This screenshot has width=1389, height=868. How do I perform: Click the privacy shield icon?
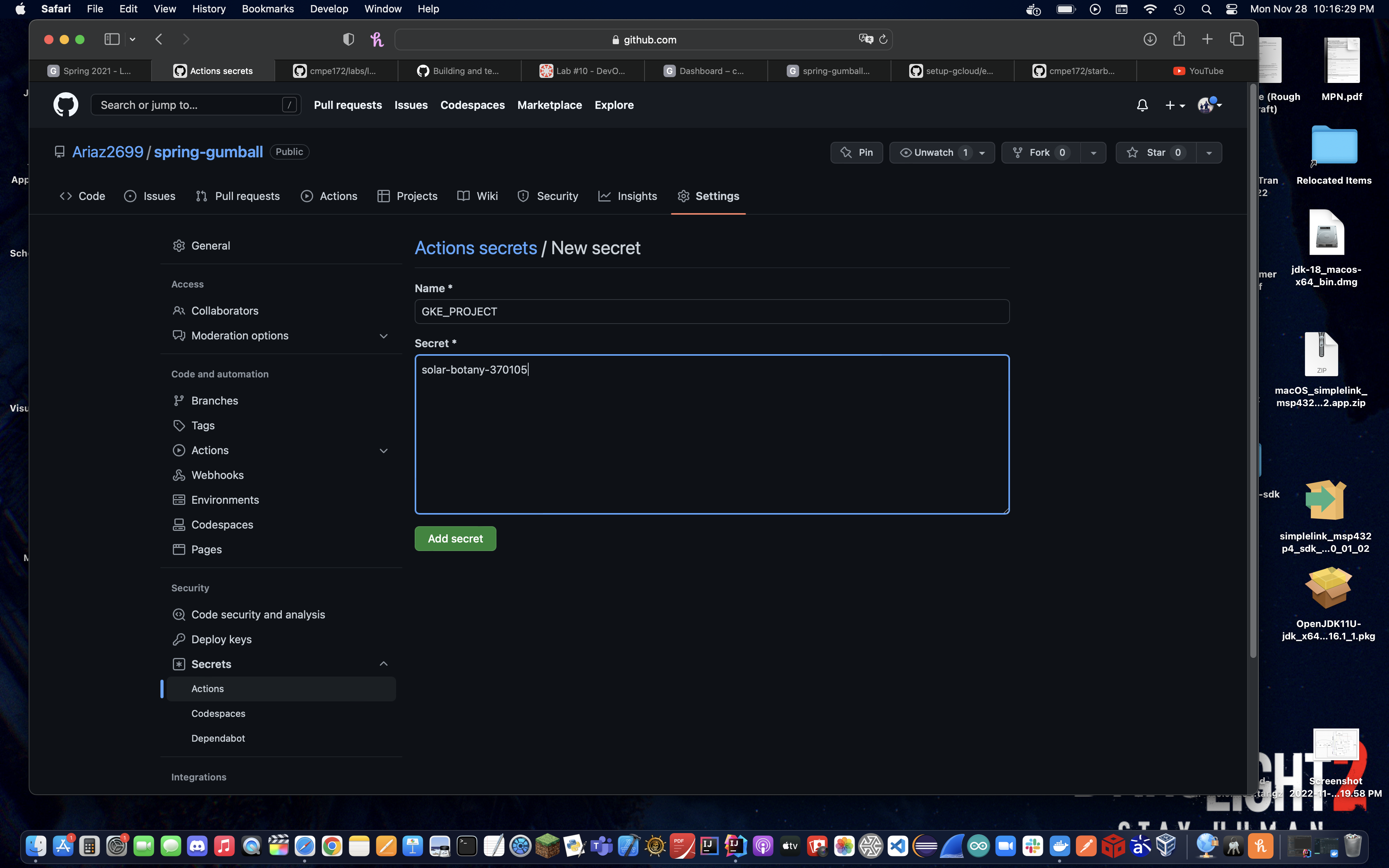(x=348, y=39)
